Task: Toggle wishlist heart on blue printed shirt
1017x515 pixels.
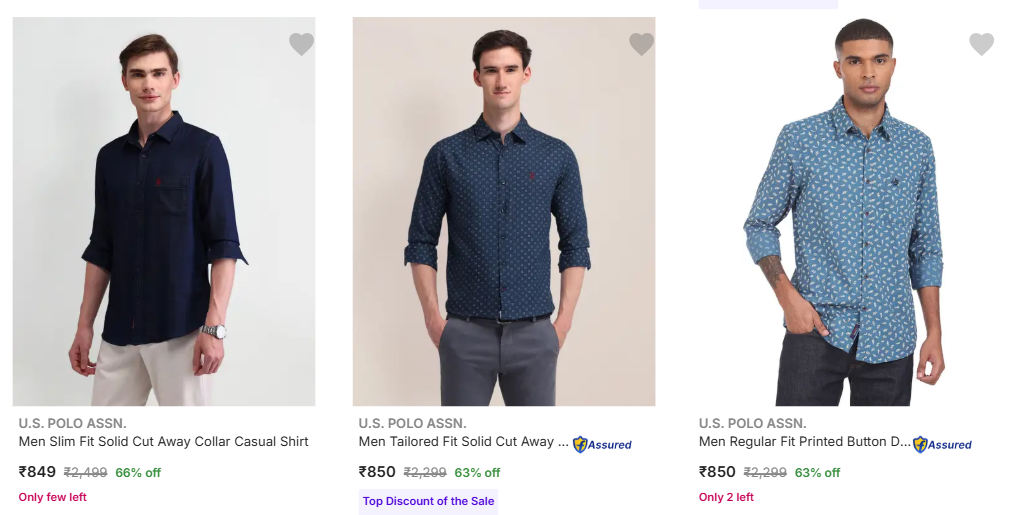Action: pyautogui.click(x=981, y=44)
